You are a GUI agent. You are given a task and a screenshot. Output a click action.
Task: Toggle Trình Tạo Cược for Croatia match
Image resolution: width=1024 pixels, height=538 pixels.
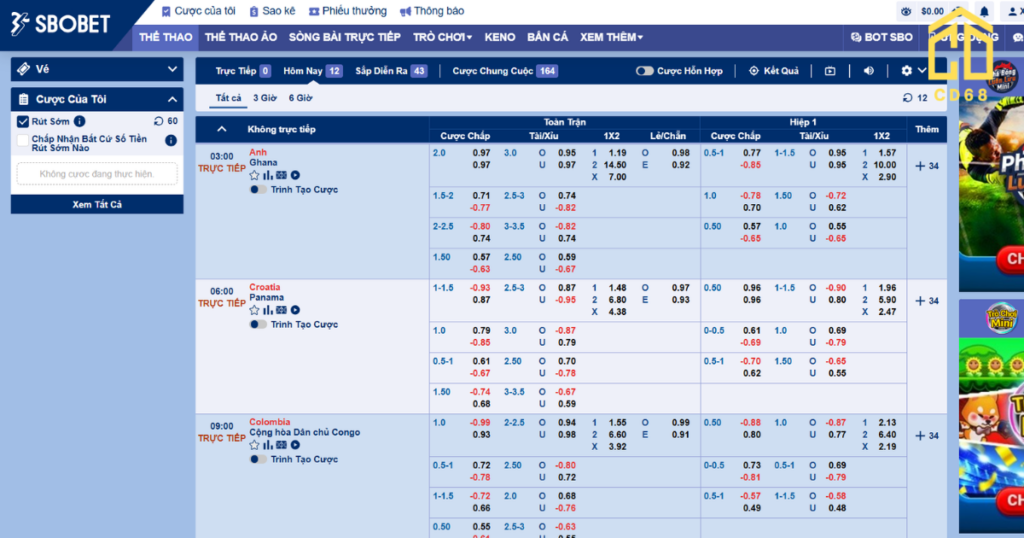[258, 324]
